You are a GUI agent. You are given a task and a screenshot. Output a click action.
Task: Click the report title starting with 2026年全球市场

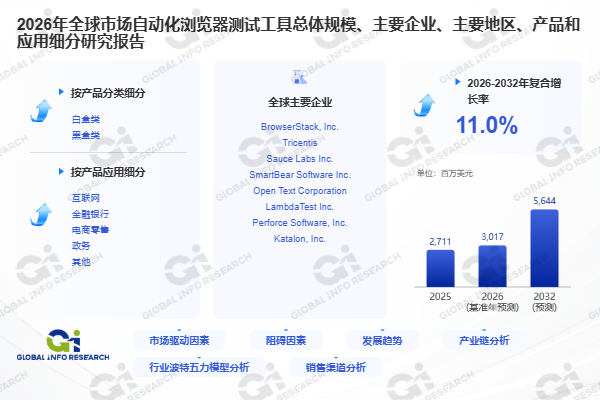click(298, 33)
